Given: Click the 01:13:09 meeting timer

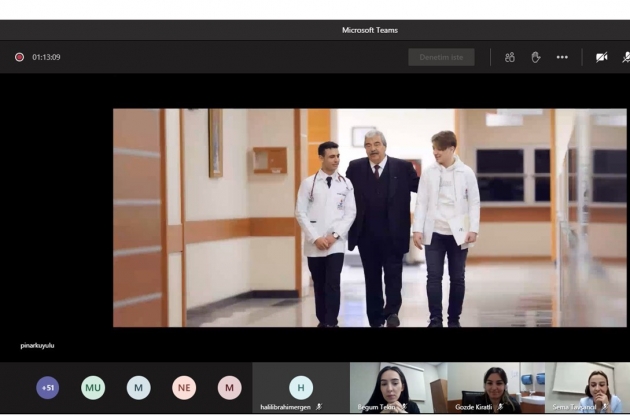Looking at the screenshot, I should click(46, 57).
